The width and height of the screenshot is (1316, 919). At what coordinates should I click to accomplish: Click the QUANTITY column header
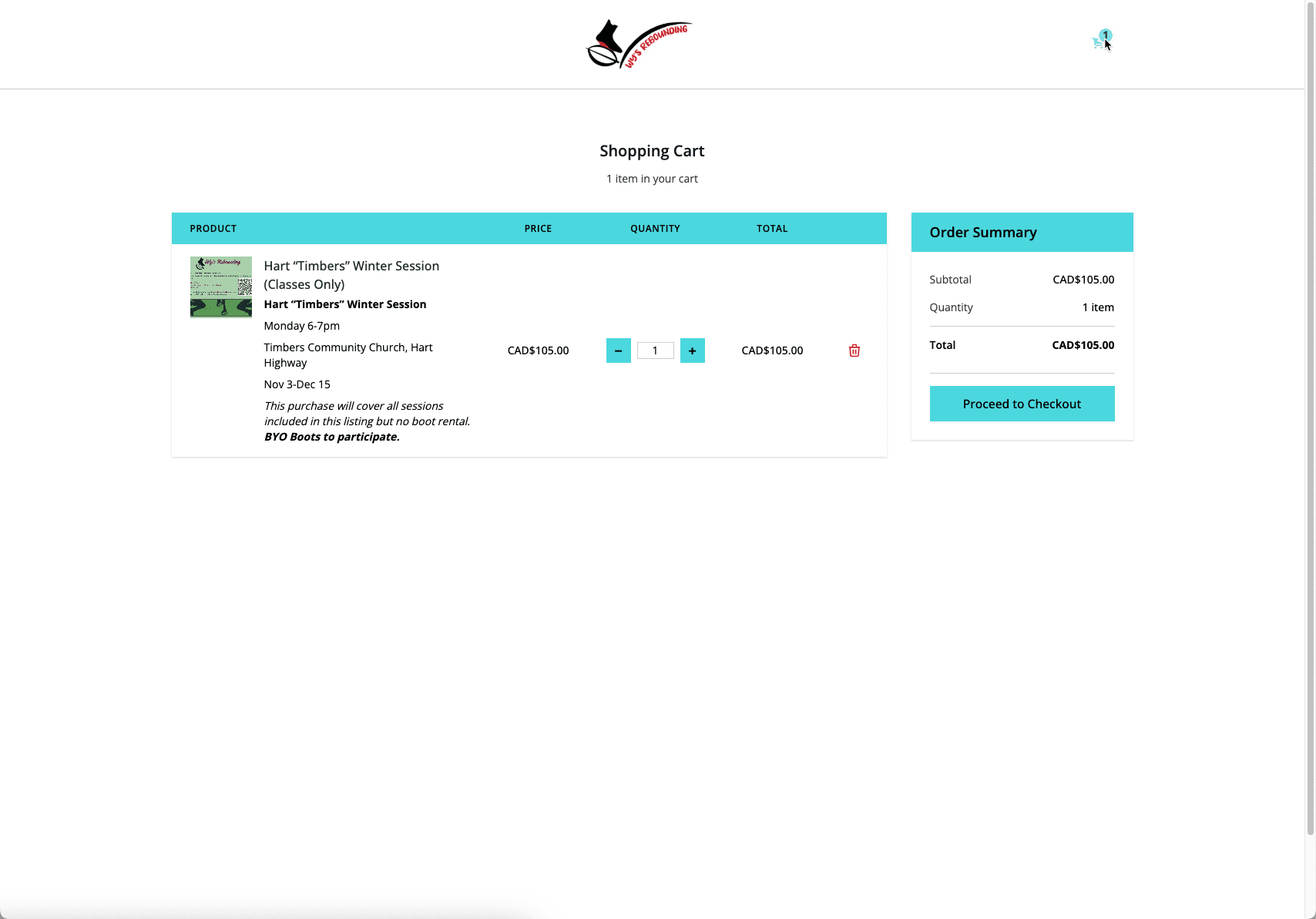(654, 228)
